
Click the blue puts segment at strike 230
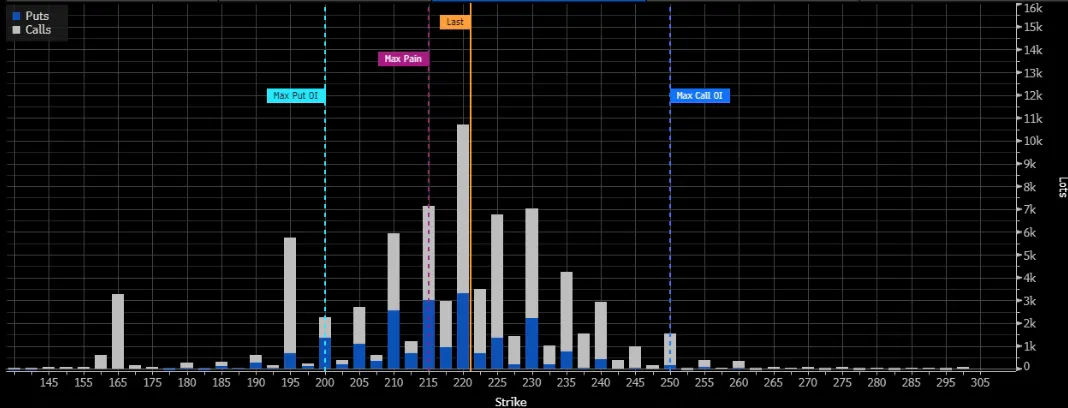pyautogui.click(x=532, y=344)
